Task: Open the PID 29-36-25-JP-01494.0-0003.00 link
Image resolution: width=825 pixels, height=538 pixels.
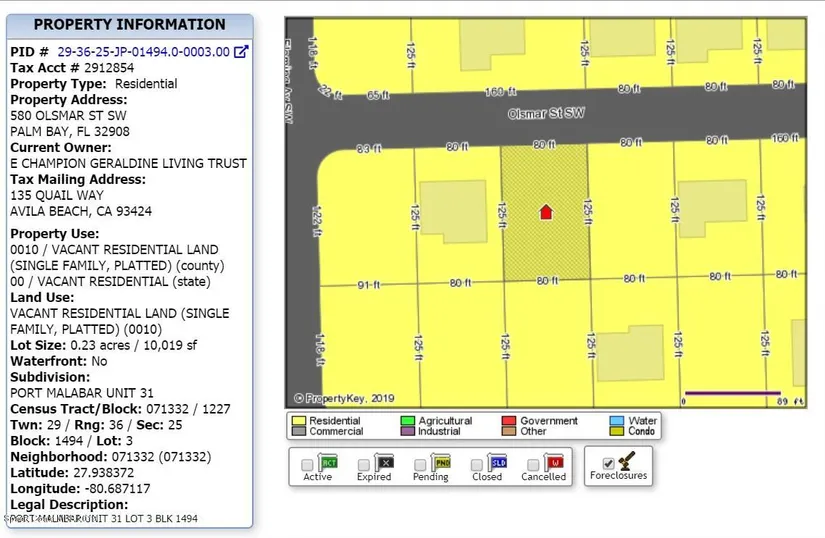Action: [143, 52]
